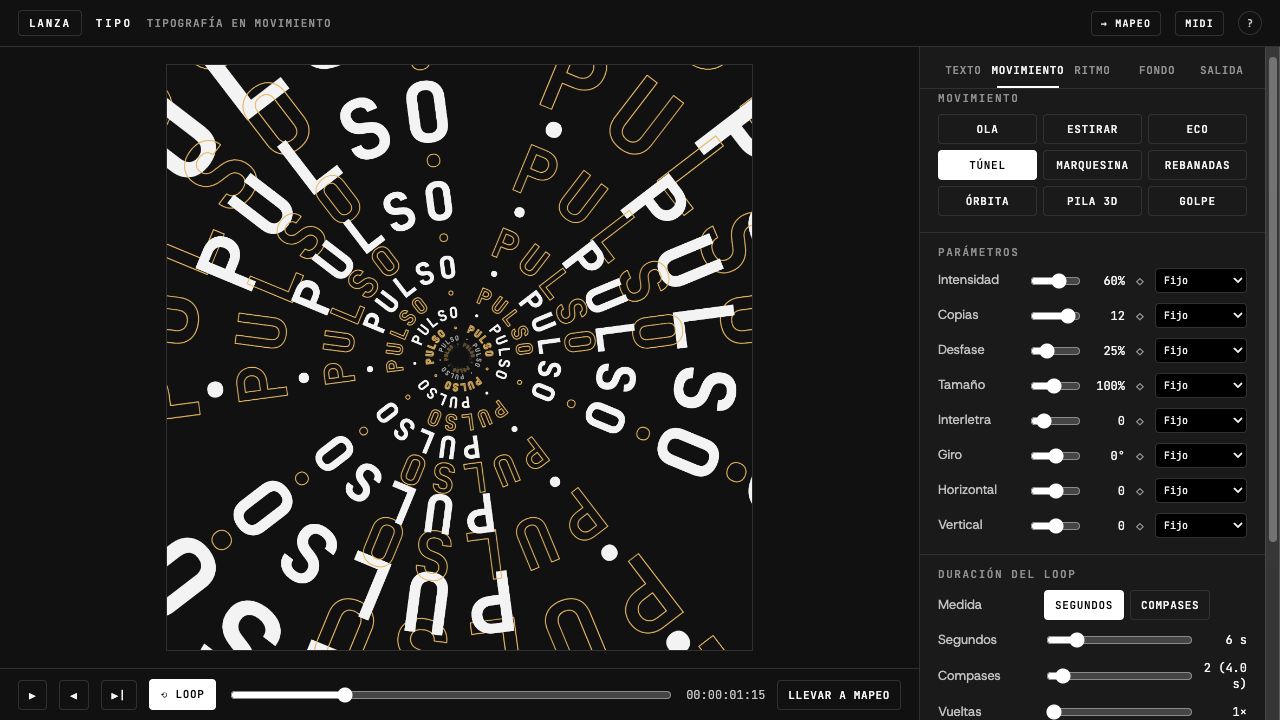Open the Intensidad Fijo dropdown

tap(1200, 281)
